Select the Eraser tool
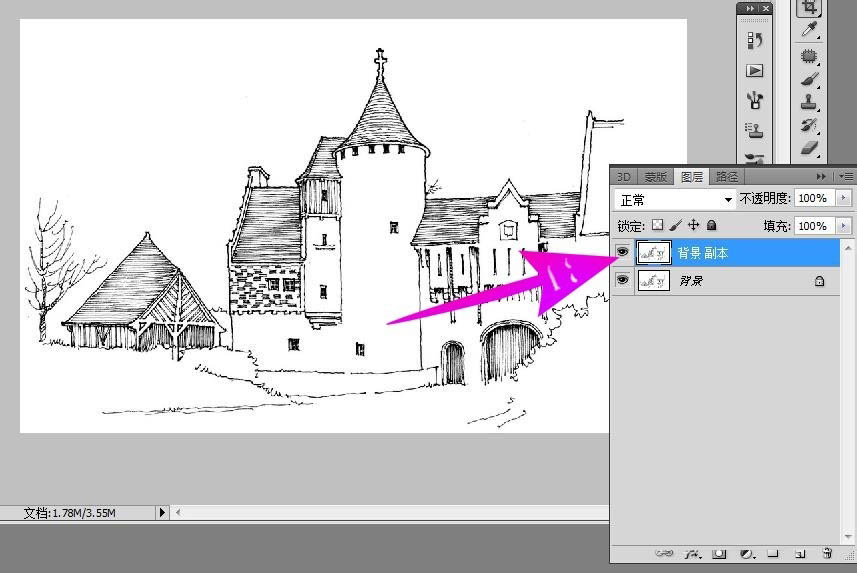Viewport: 857px width, 573px height. 809,148
